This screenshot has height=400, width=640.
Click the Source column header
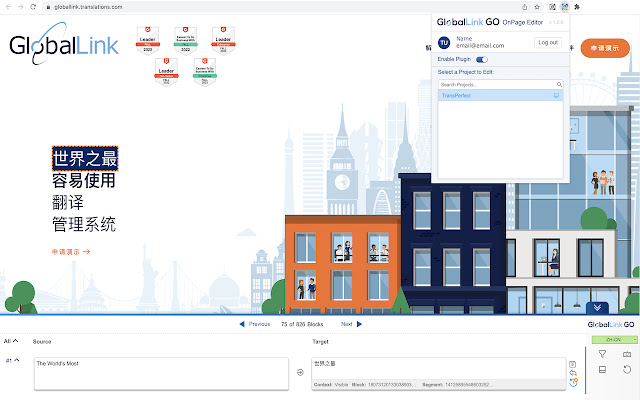point(42,342)
